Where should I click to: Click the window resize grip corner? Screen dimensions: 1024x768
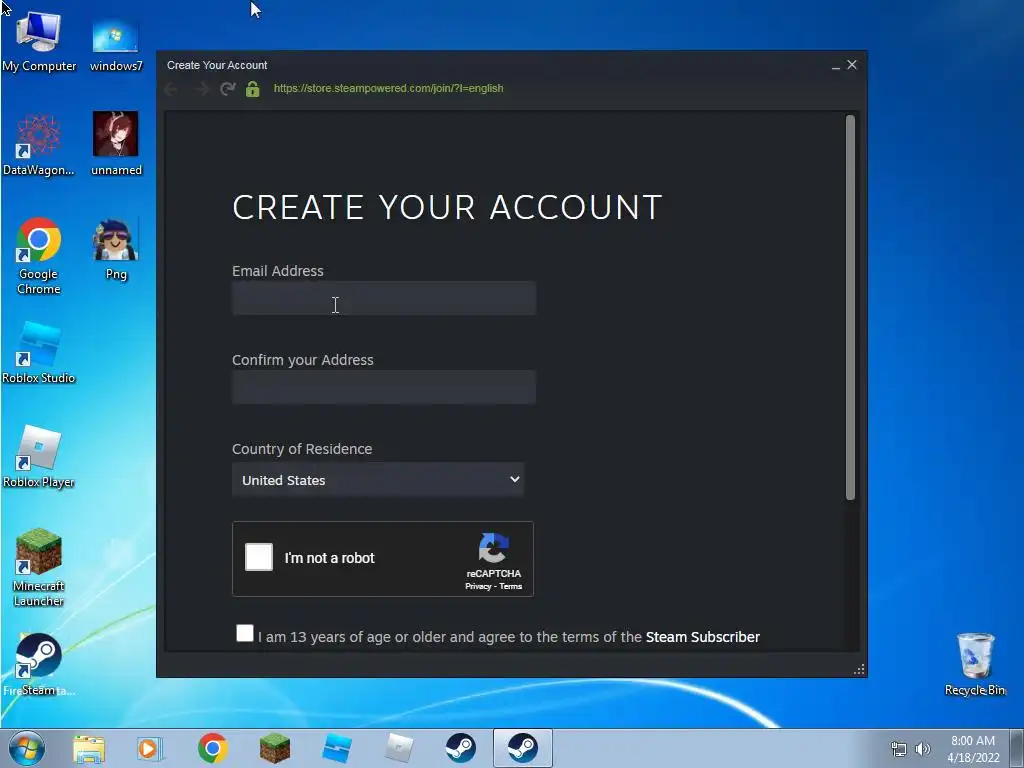tap(859, 669)
